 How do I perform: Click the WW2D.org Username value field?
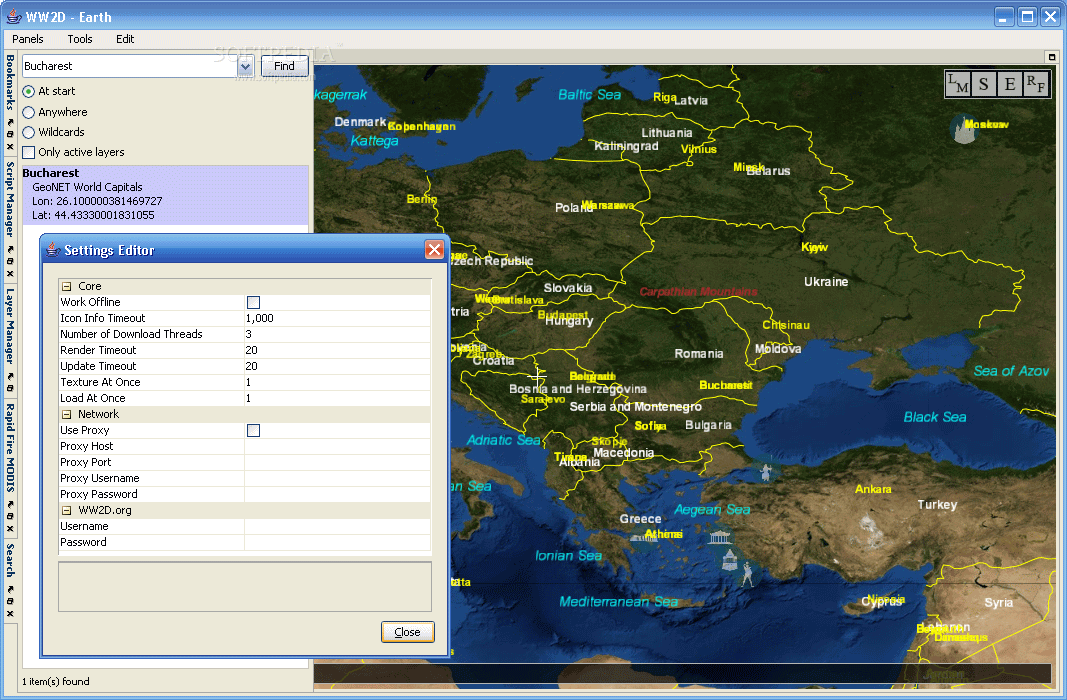pos(337,526)
